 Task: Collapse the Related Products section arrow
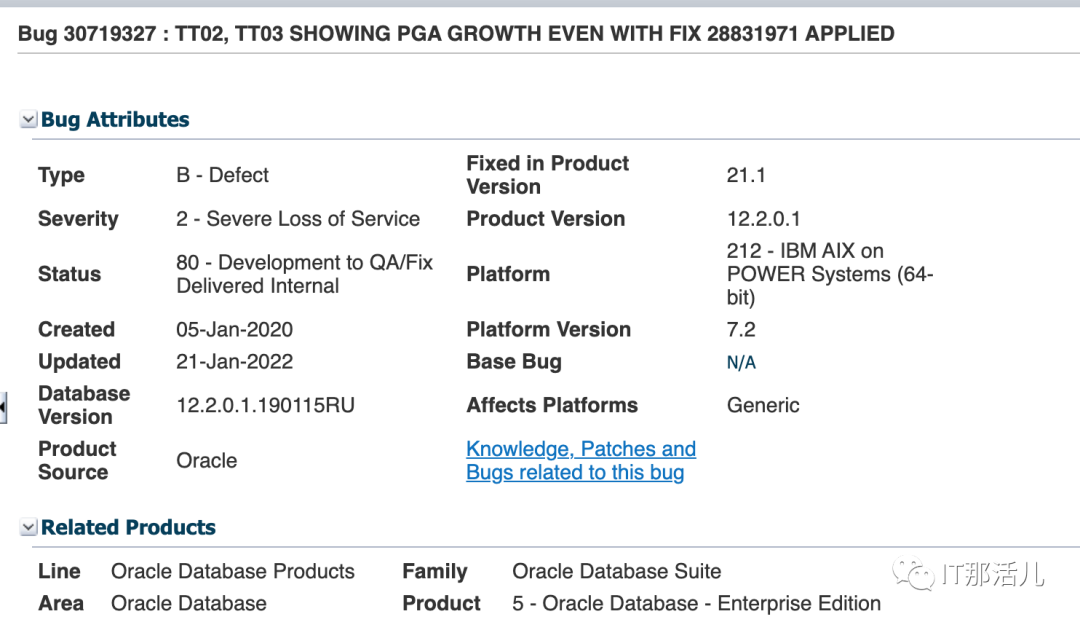click(28, 528)
